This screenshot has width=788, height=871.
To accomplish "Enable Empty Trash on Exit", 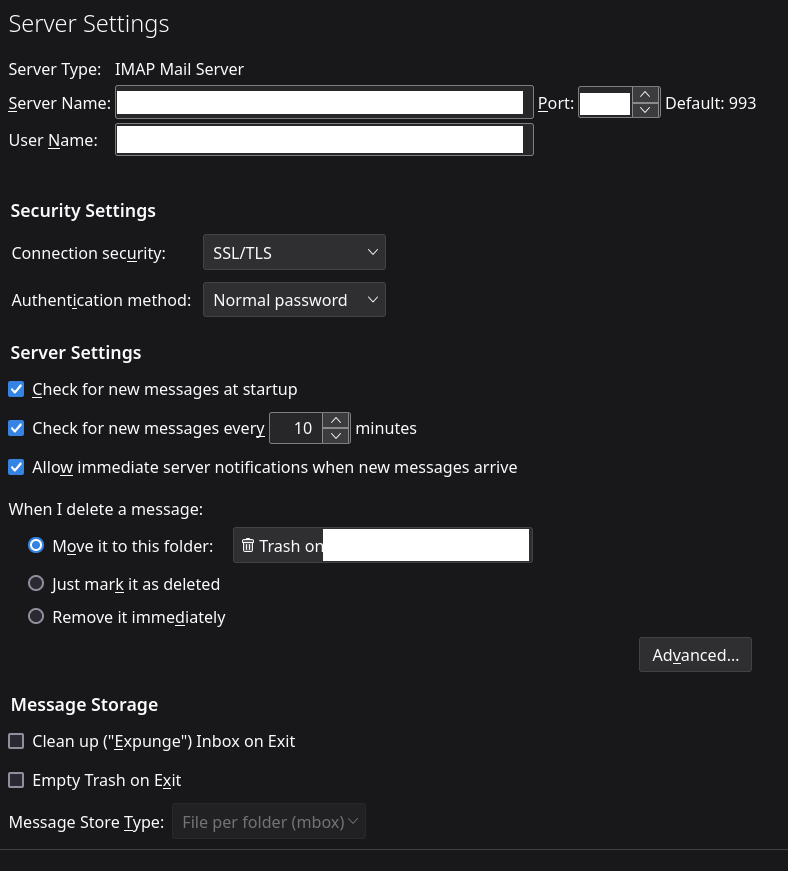I will click(16, 780).
